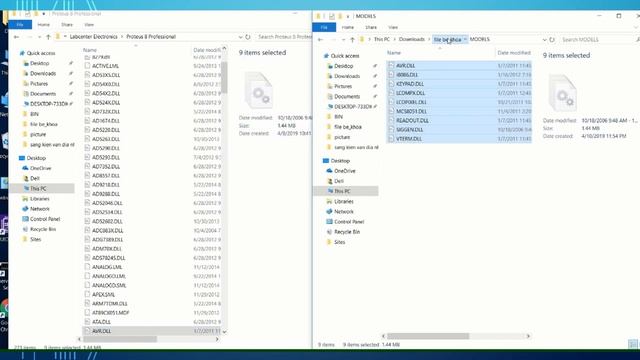Click the MCS8051.DLL file icon in MODELS
640x360 pixels.
tap(391, 111)
